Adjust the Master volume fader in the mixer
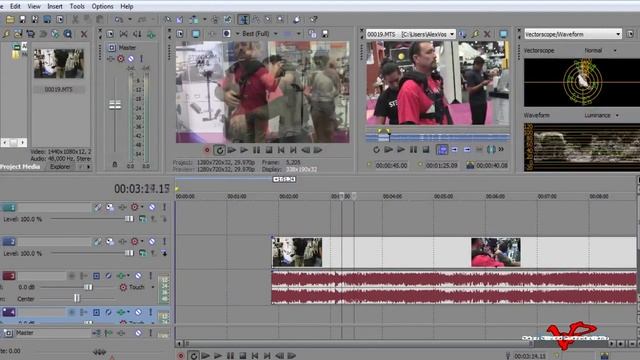 pyautogui.click(x=115, y=105)
